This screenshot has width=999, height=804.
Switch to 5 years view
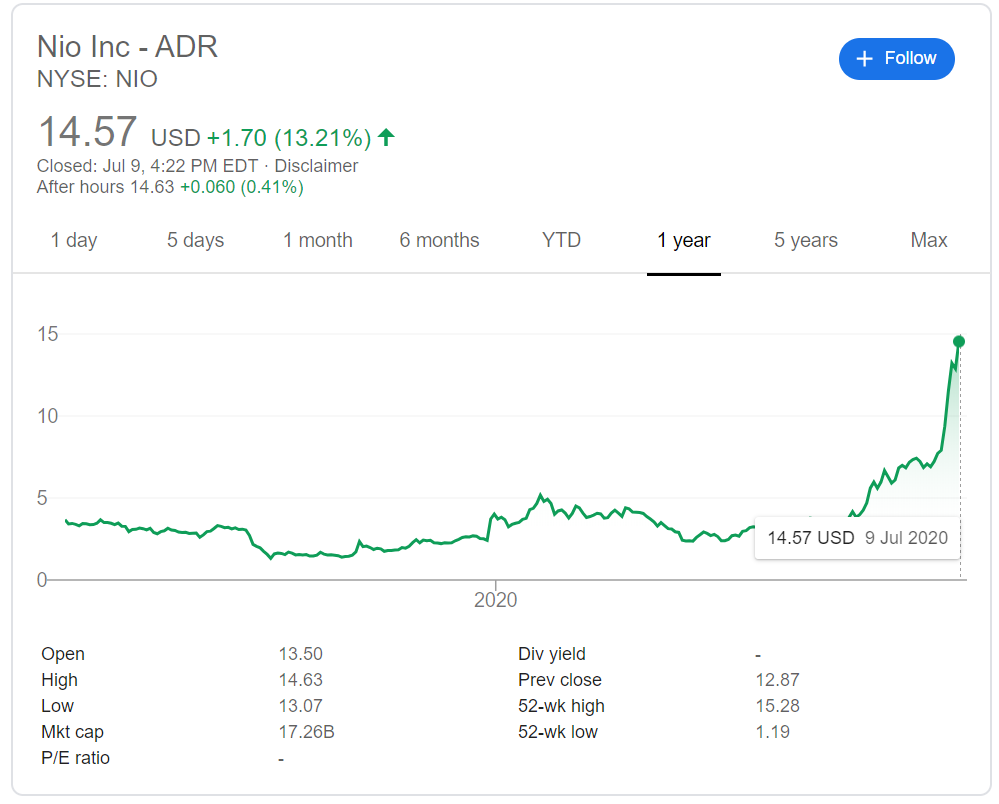pos(805,240)
